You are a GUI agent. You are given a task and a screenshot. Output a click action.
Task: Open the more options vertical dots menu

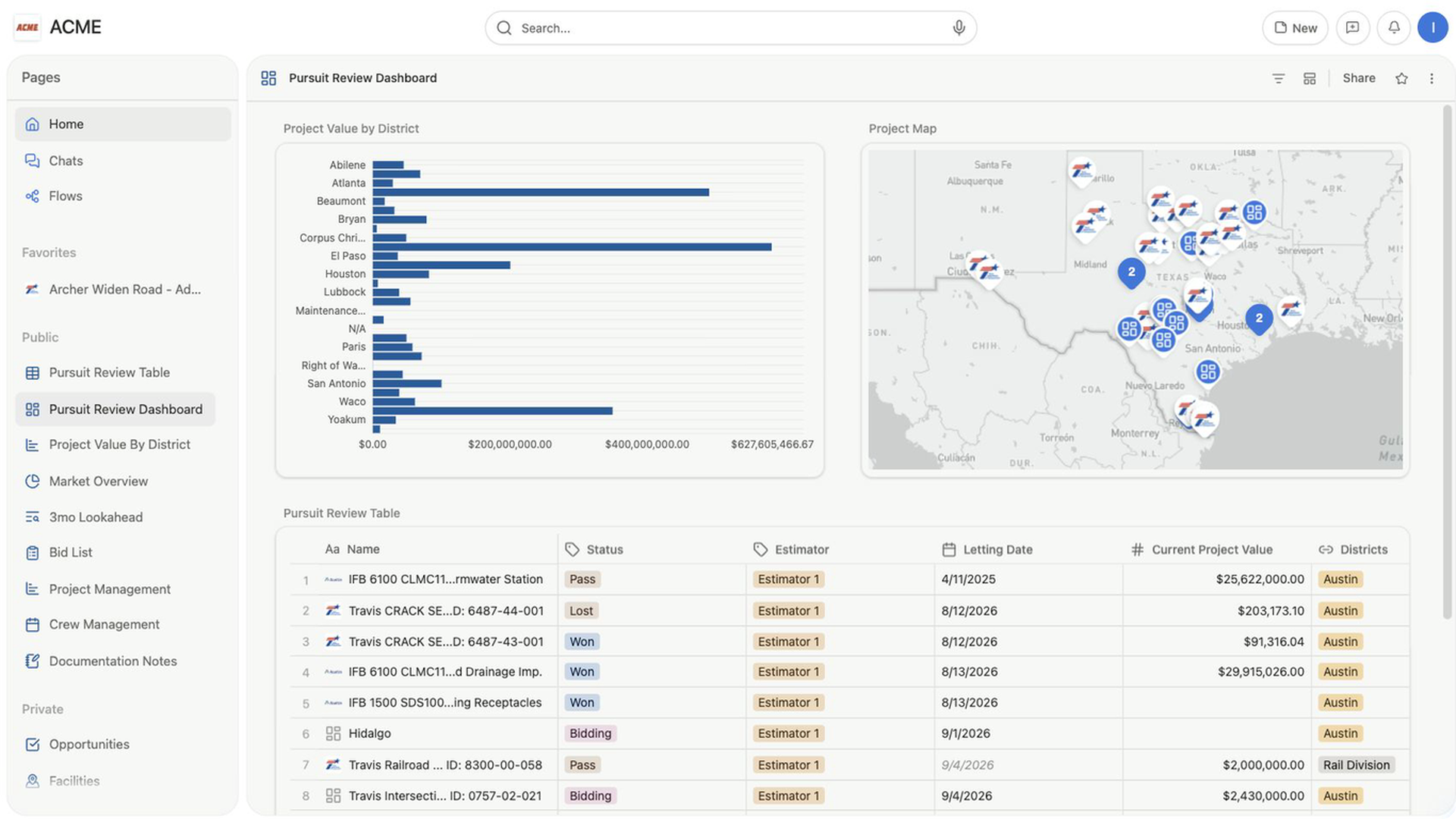point(1432,78)
